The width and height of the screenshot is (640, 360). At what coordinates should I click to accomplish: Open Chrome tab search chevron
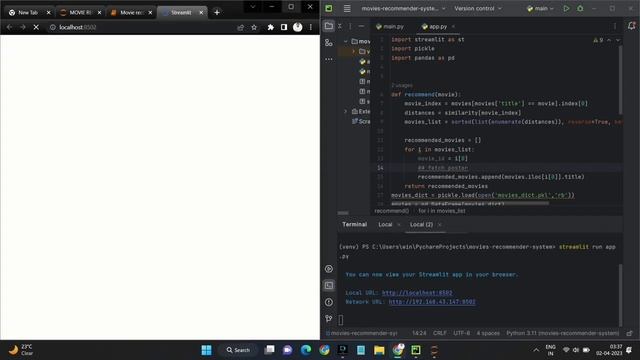click(253, 7)
